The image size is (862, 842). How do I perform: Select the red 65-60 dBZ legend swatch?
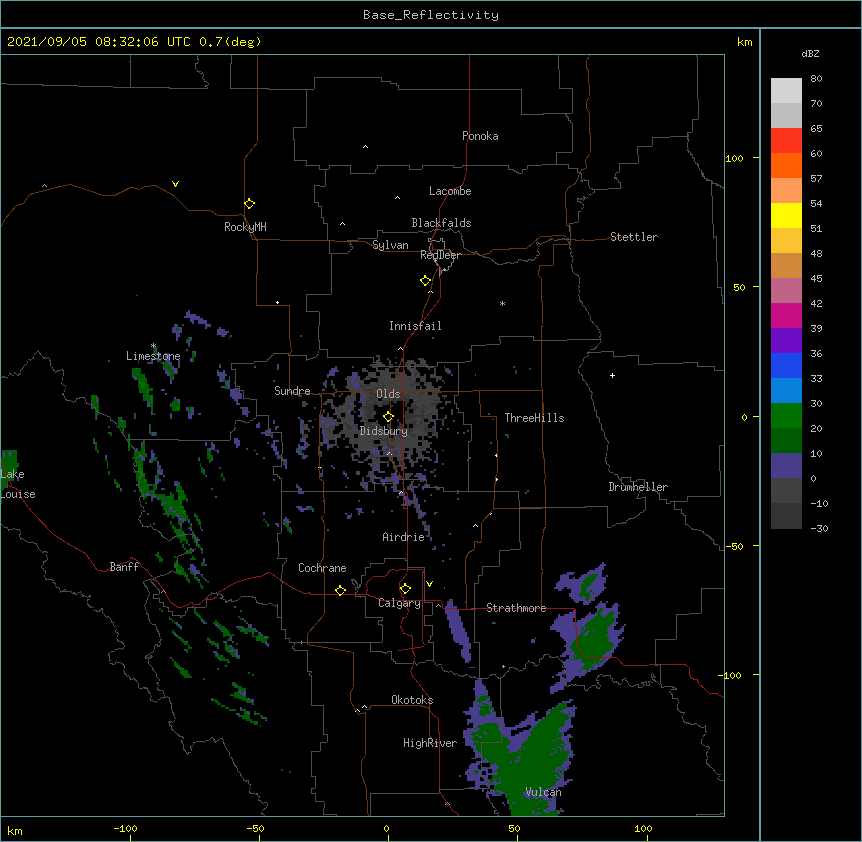[x=786, y=141]
